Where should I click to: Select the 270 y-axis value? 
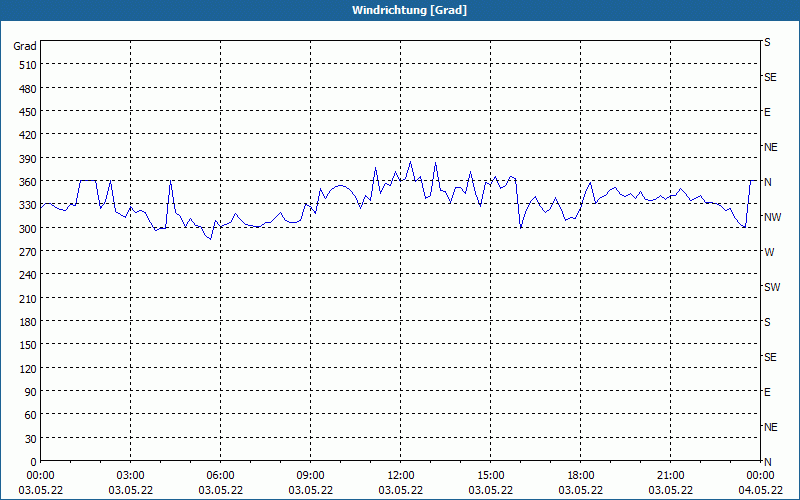coord(28,252)
